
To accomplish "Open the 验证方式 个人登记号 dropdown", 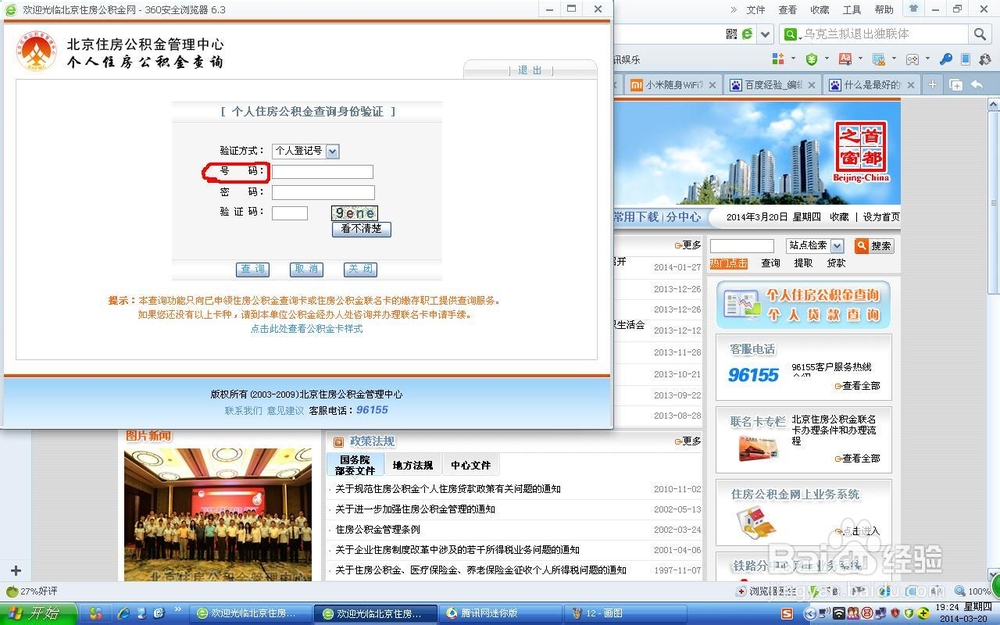I will tap(334, 150).
